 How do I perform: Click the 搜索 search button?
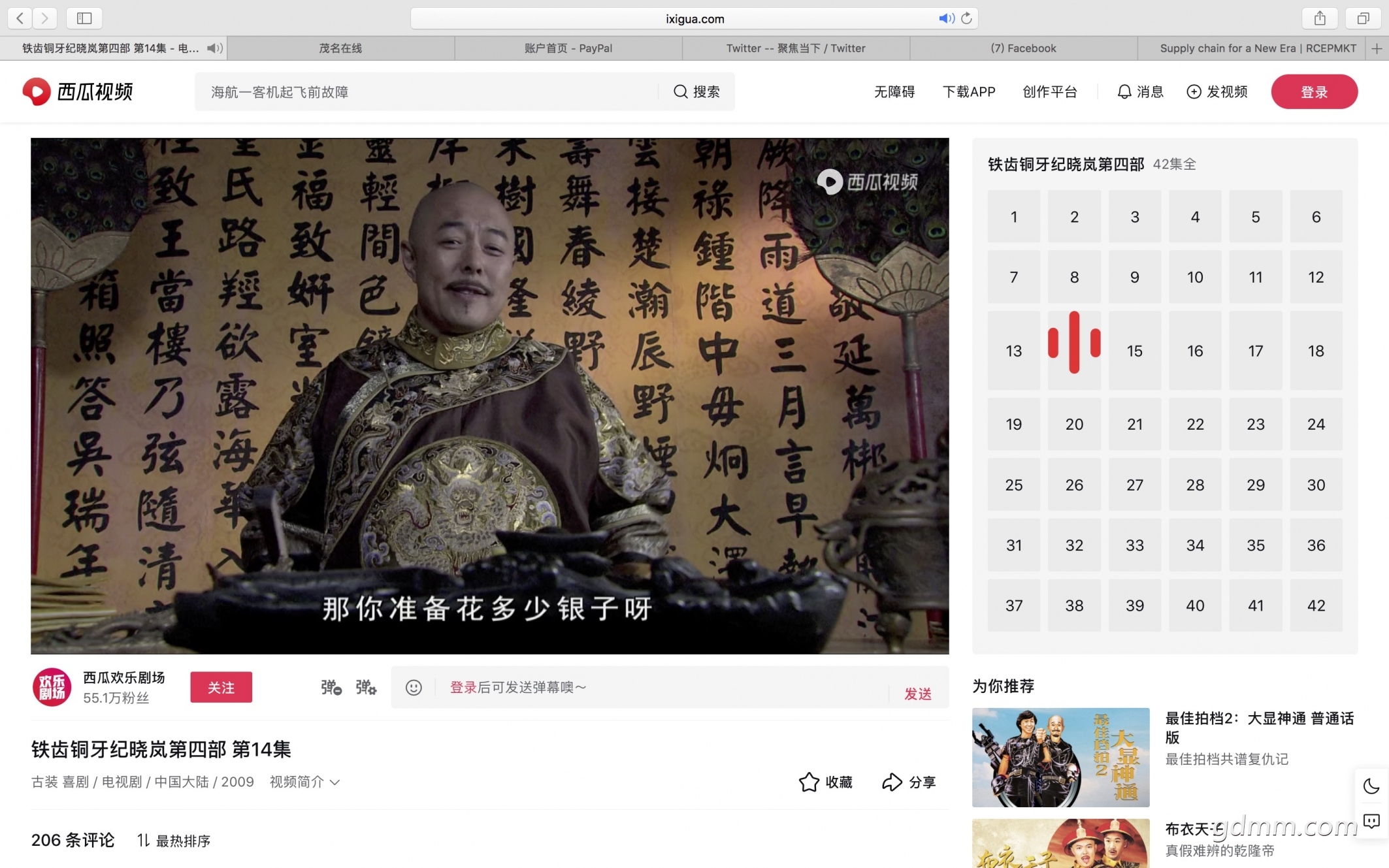point(696,92)
